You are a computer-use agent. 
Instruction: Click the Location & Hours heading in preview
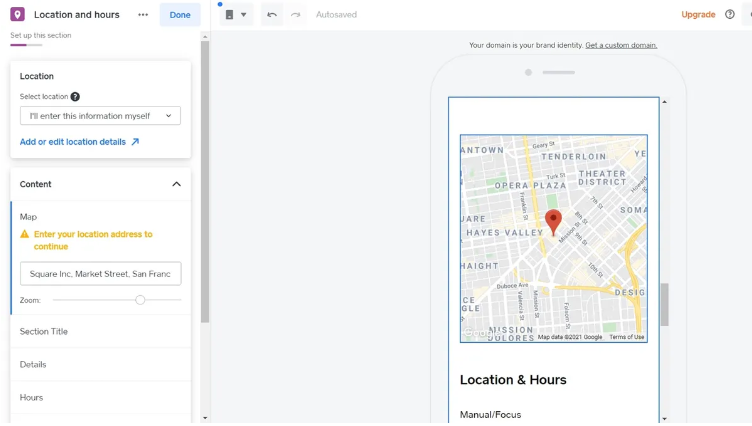pos(513,380)
